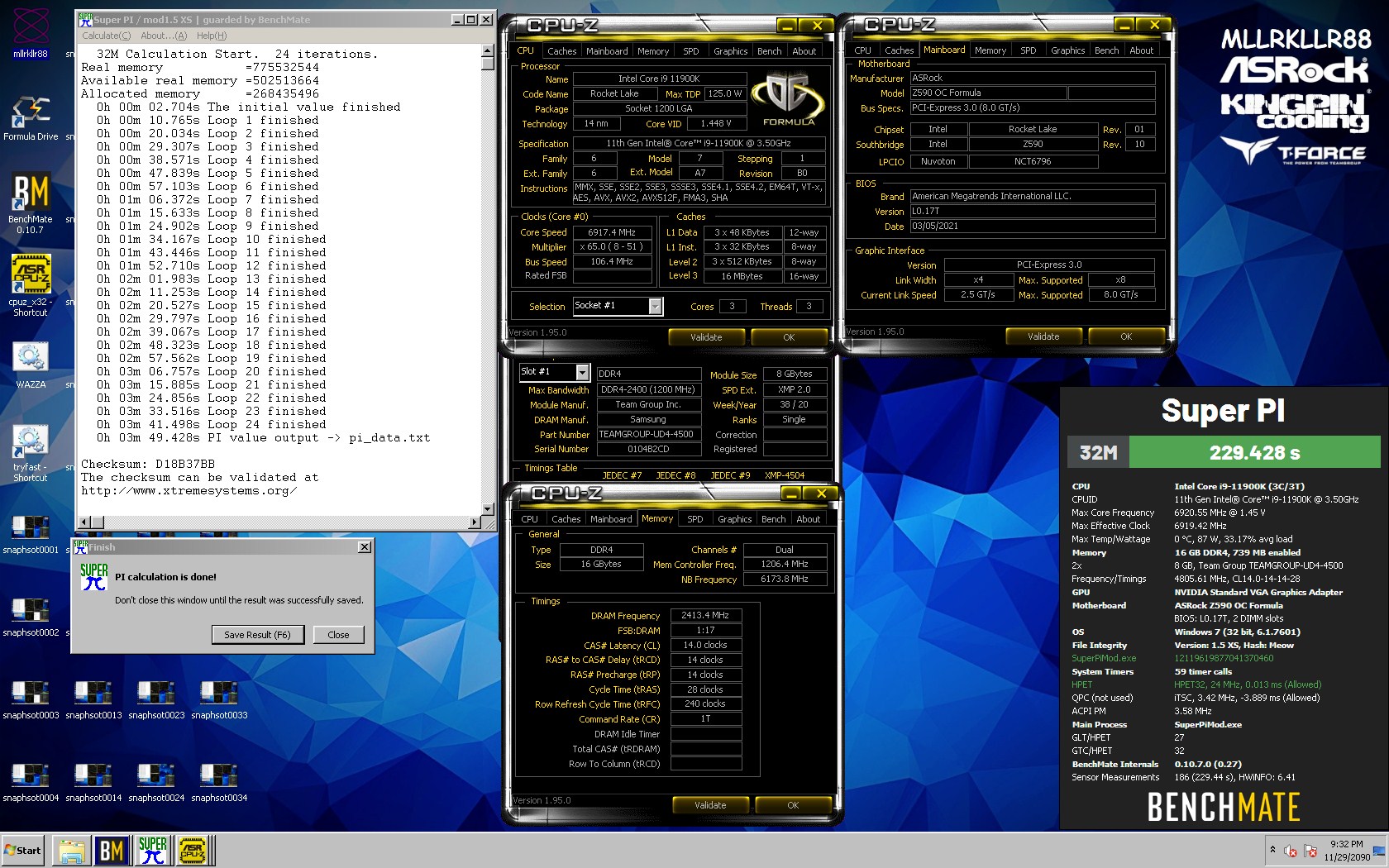Open the mllrkllr88 desktop icon
Screen dimensions: 1389x868
click(x=31, y=33)
